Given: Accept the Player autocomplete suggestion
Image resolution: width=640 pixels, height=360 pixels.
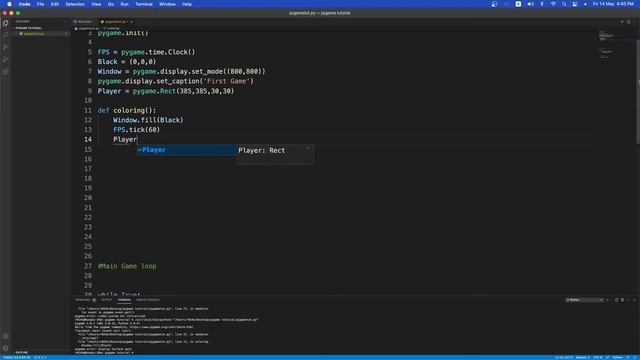Looking at the screenshot, I should tap(186, 150).
